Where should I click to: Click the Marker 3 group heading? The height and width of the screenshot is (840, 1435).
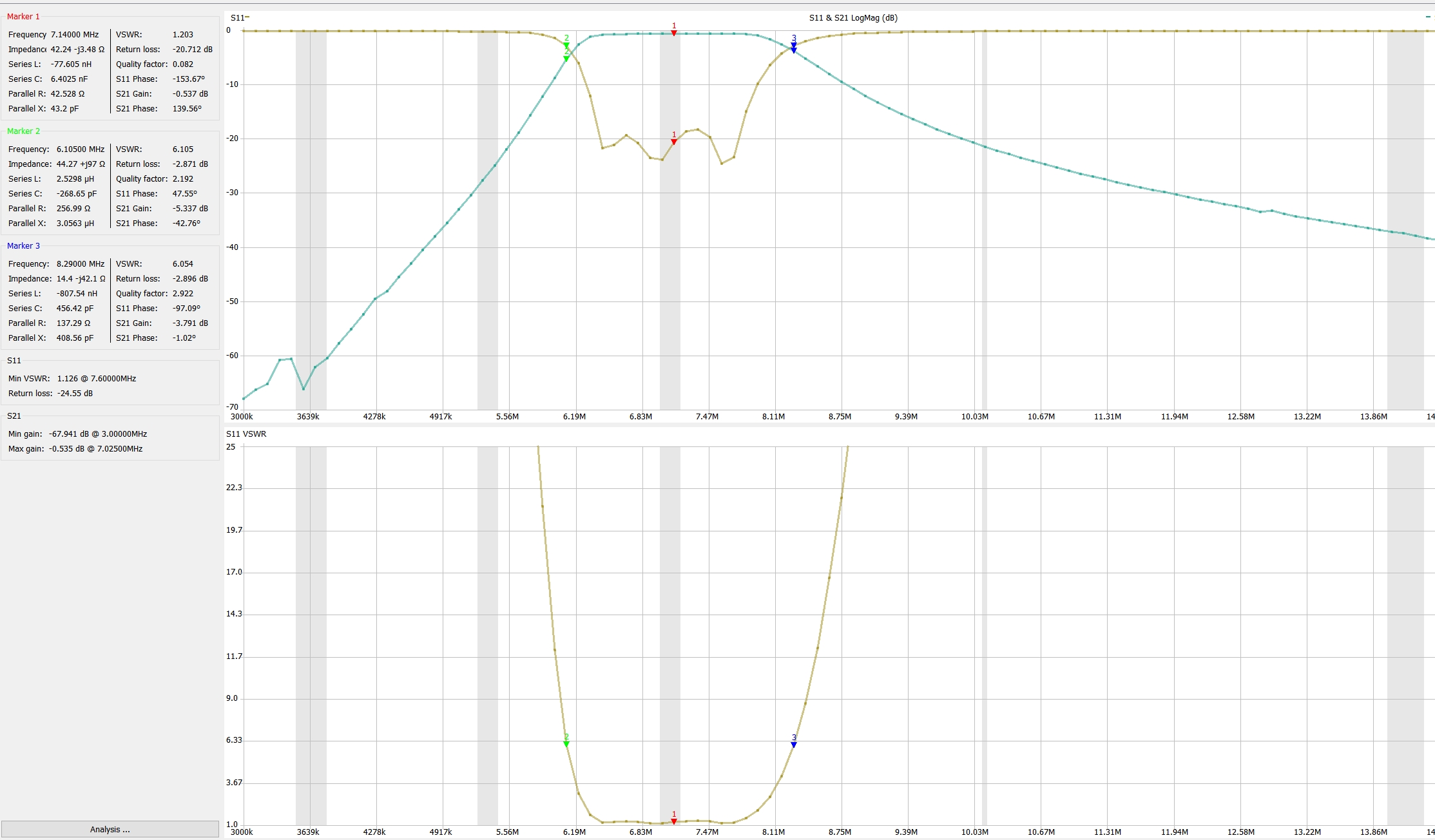(23, 245)
